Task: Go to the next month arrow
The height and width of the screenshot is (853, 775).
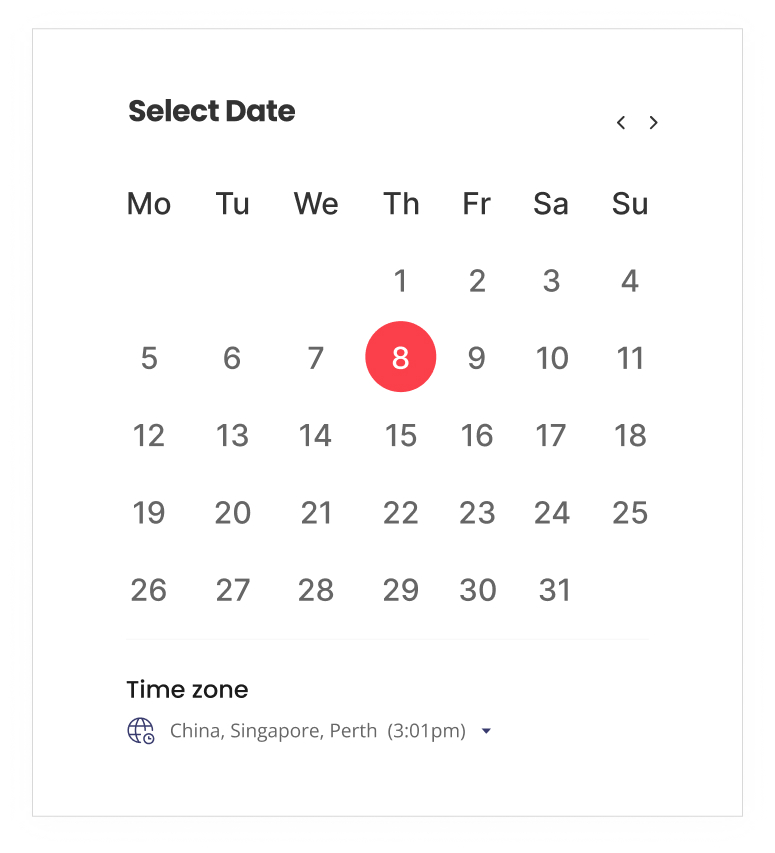Action: [x=654, y=123]
